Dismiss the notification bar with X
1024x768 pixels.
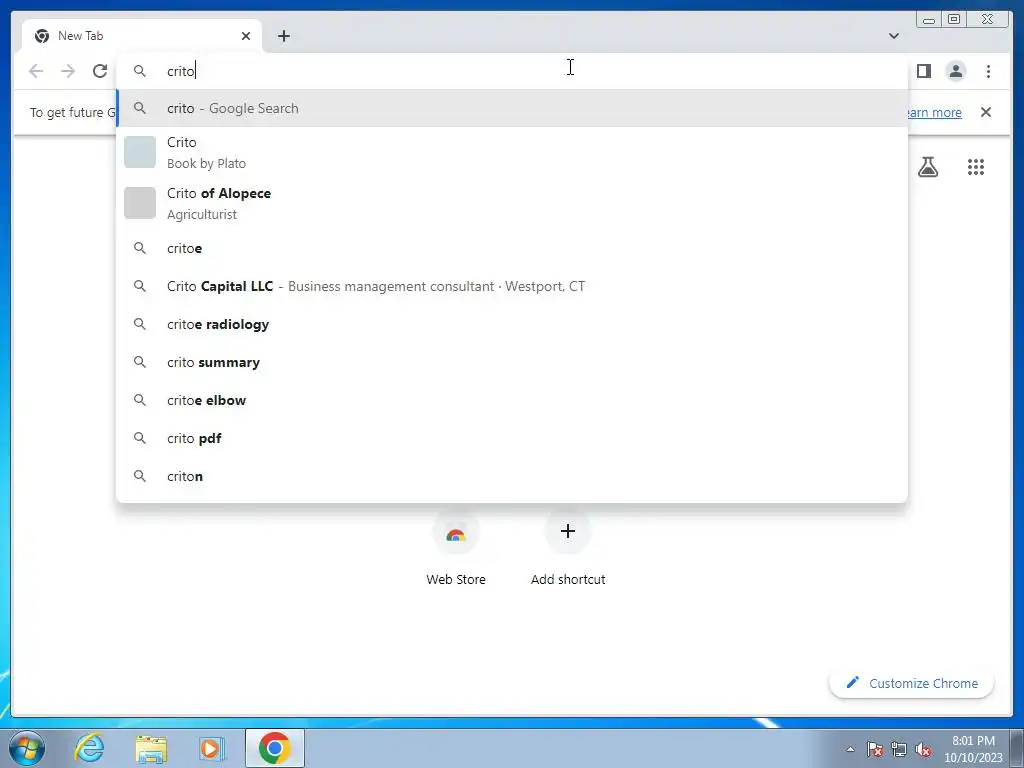coord(986,112)
